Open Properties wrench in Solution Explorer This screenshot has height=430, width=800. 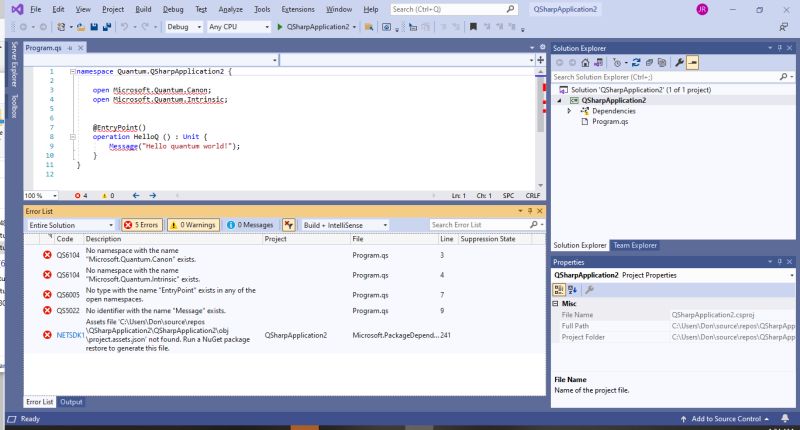(x=679, y=63)
